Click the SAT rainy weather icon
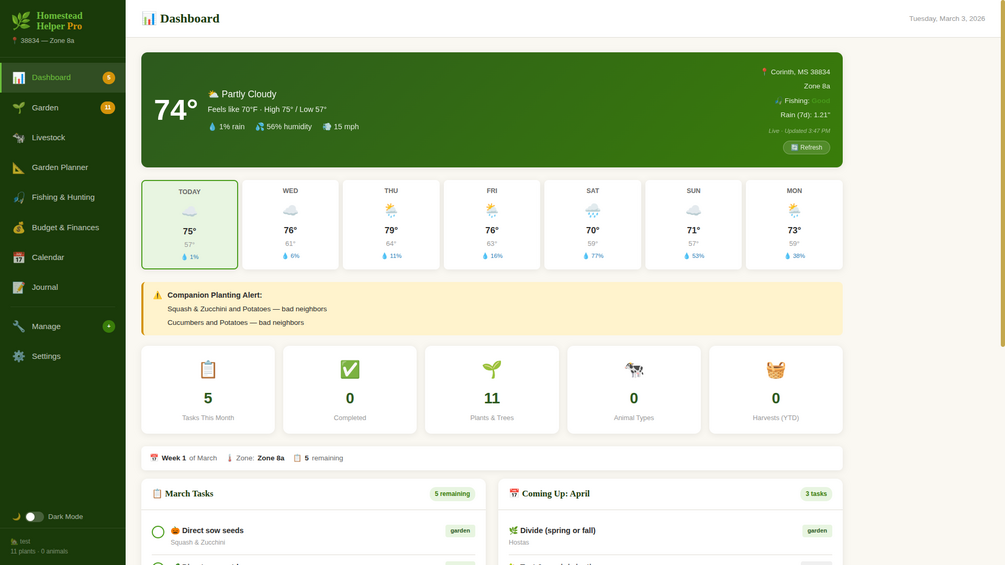 tap(592, 210)
